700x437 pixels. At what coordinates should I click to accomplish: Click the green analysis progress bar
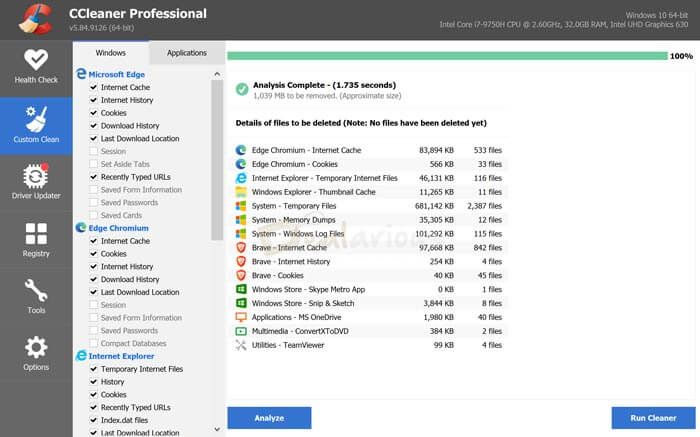click(x=446, y=56)
